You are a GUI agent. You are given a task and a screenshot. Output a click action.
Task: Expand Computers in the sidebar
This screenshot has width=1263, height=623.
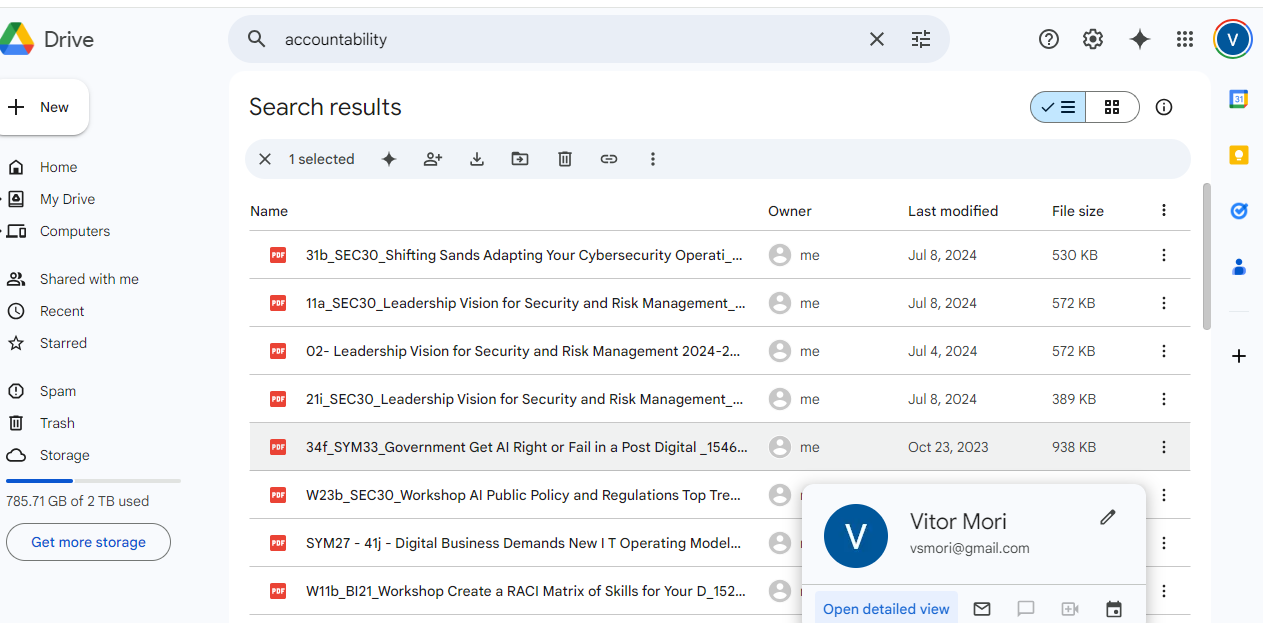[3, 231]
